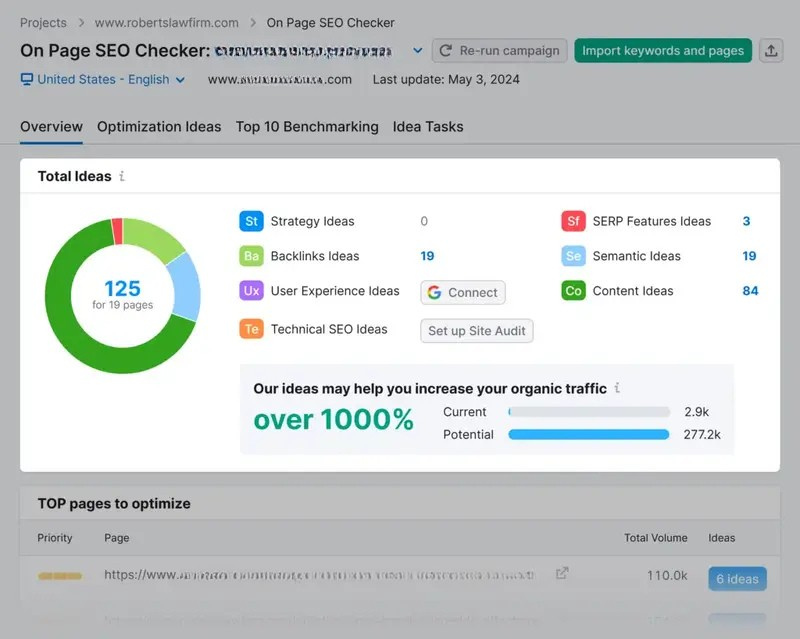The width and height of the screenshot is (800, 639).
Task: Click the Page column header
Action: tap(117, 538)
